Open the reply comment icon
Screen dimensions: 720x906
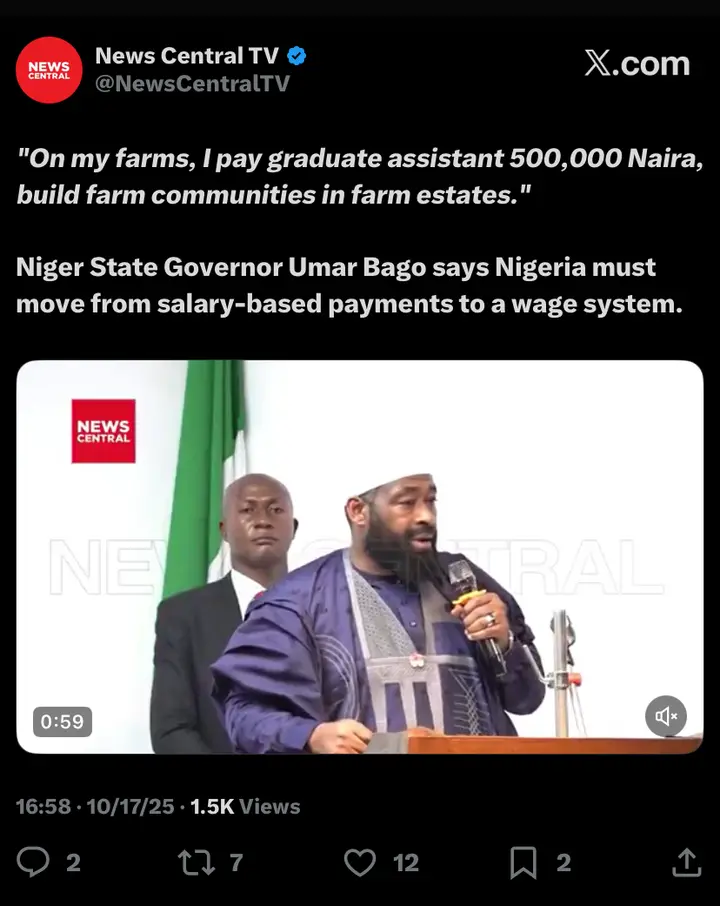[33, 862]
